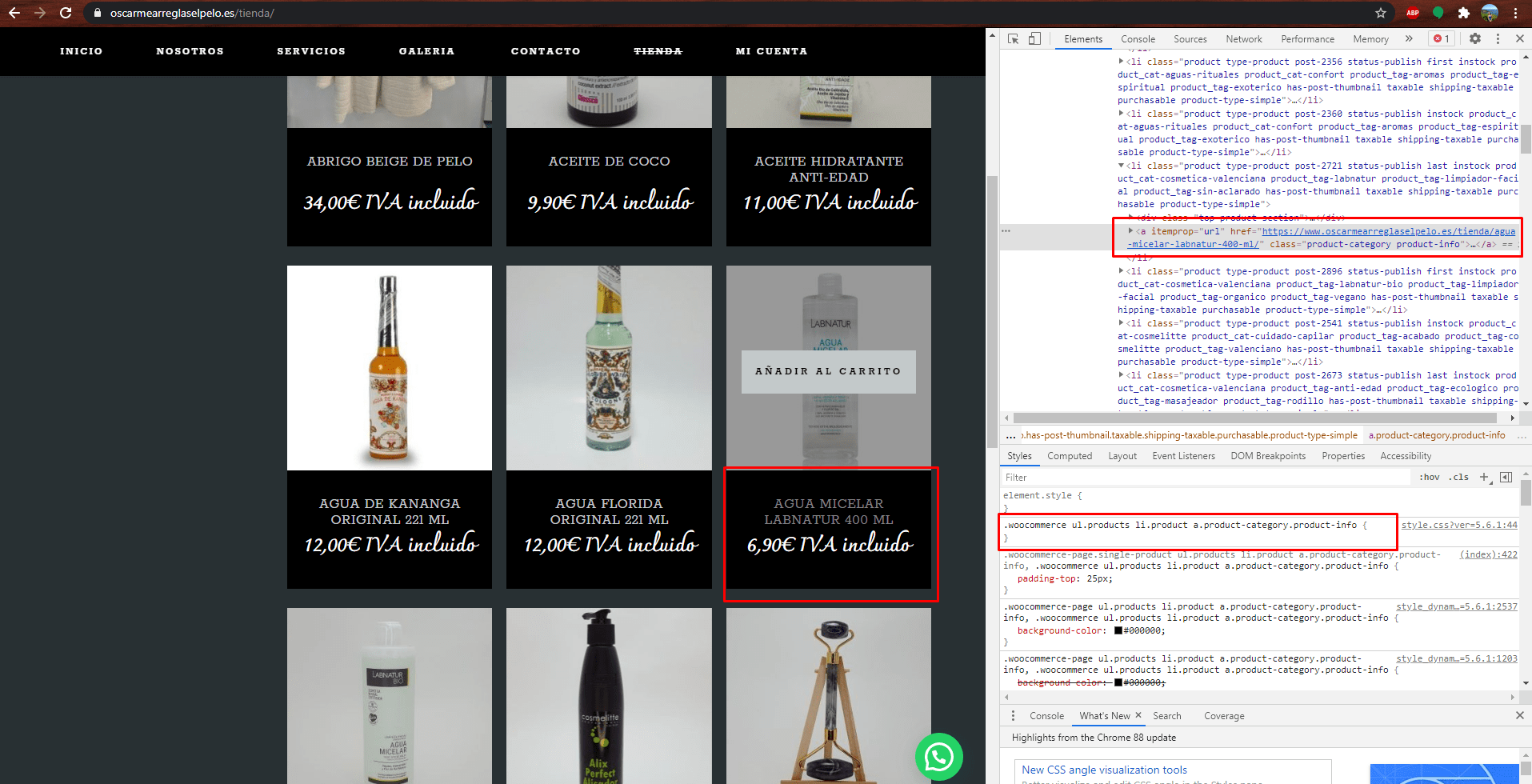The height and width of the screenshot is (784, 1532).
Task: Toggle the :hov element state panel
Action: tap(1430, 477)
